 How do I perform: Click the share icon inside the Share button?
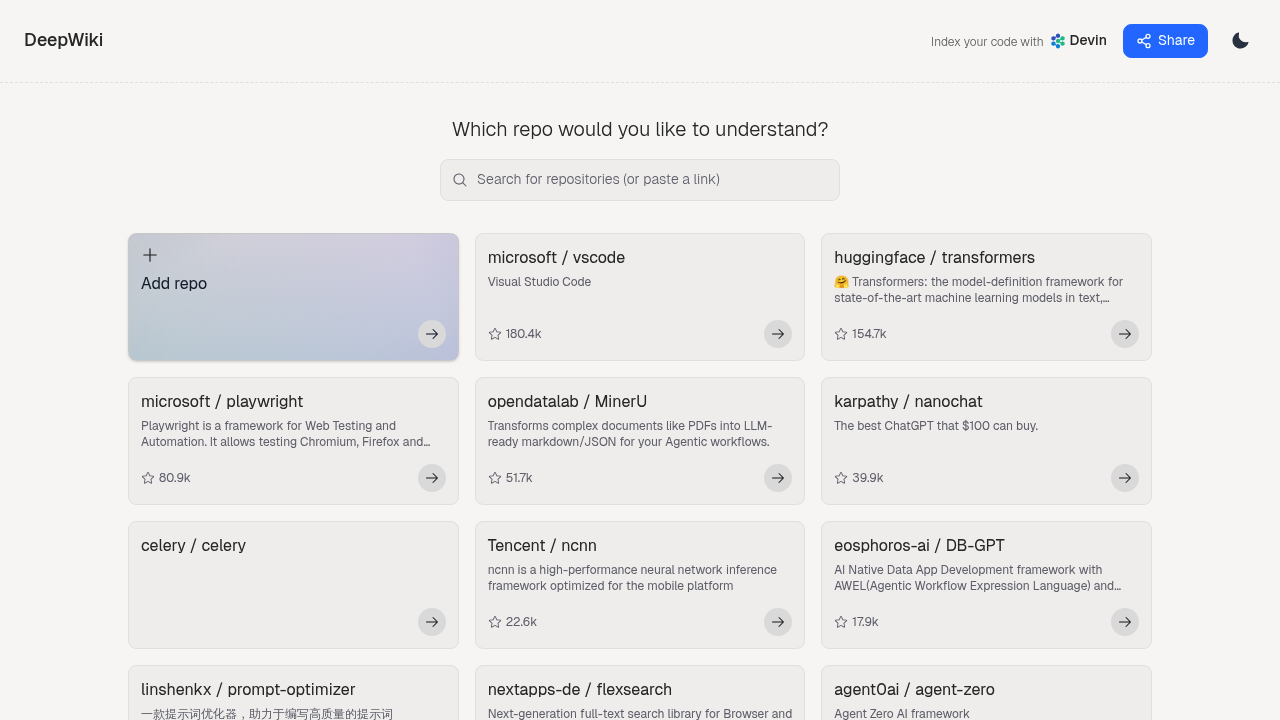tap(1143, 41)
